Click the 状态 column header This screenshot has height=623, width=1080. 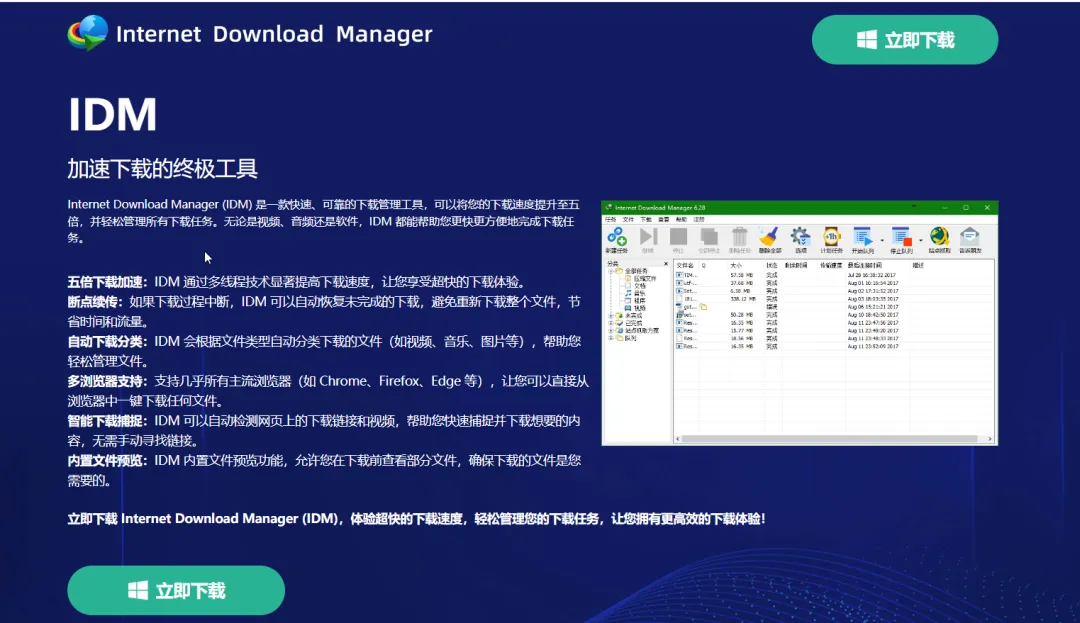[771, 266]
